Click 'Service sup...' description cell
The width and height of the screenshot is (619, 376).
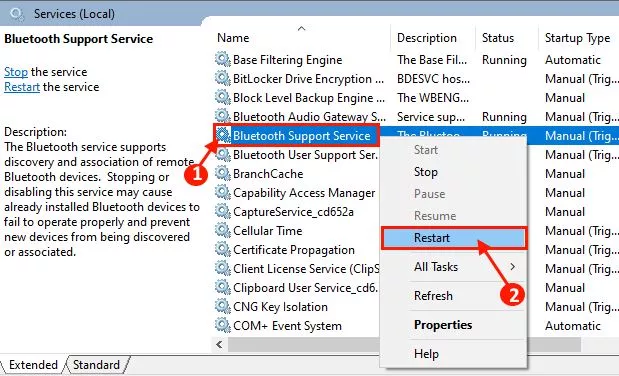click(x=431, y=117)
